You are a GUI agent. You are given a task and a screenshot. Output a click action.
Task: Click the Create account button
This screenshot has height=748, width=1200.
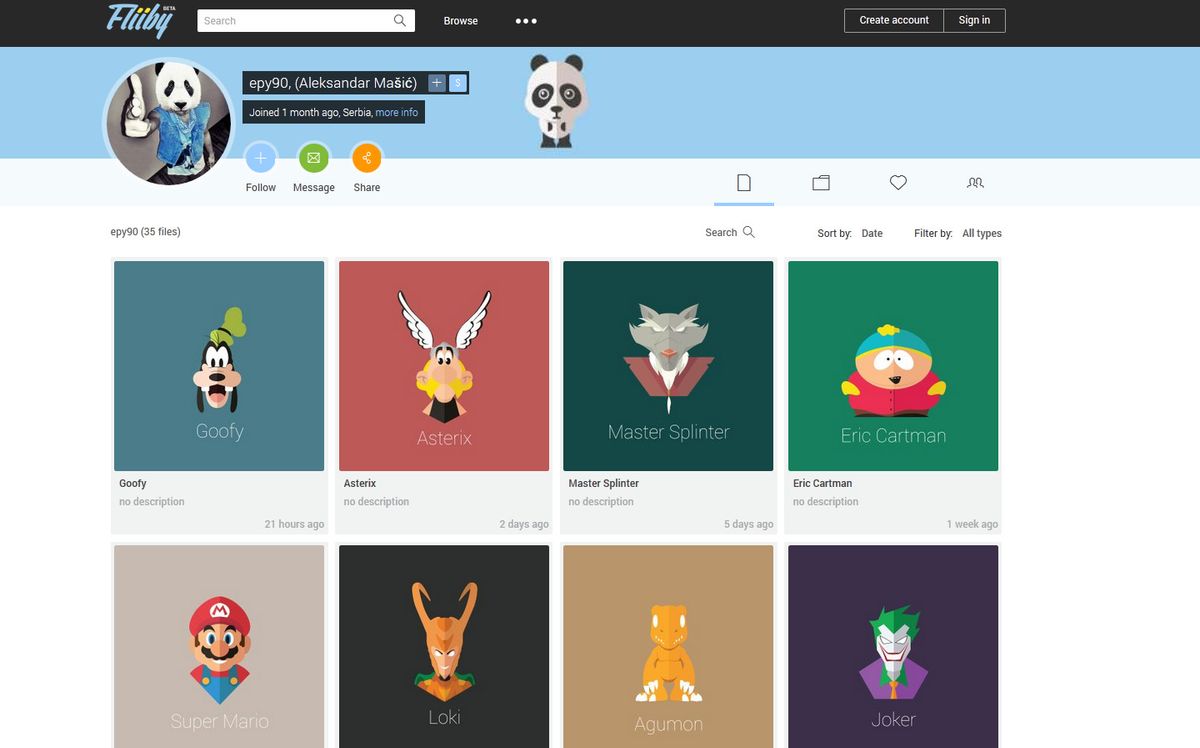893,19
